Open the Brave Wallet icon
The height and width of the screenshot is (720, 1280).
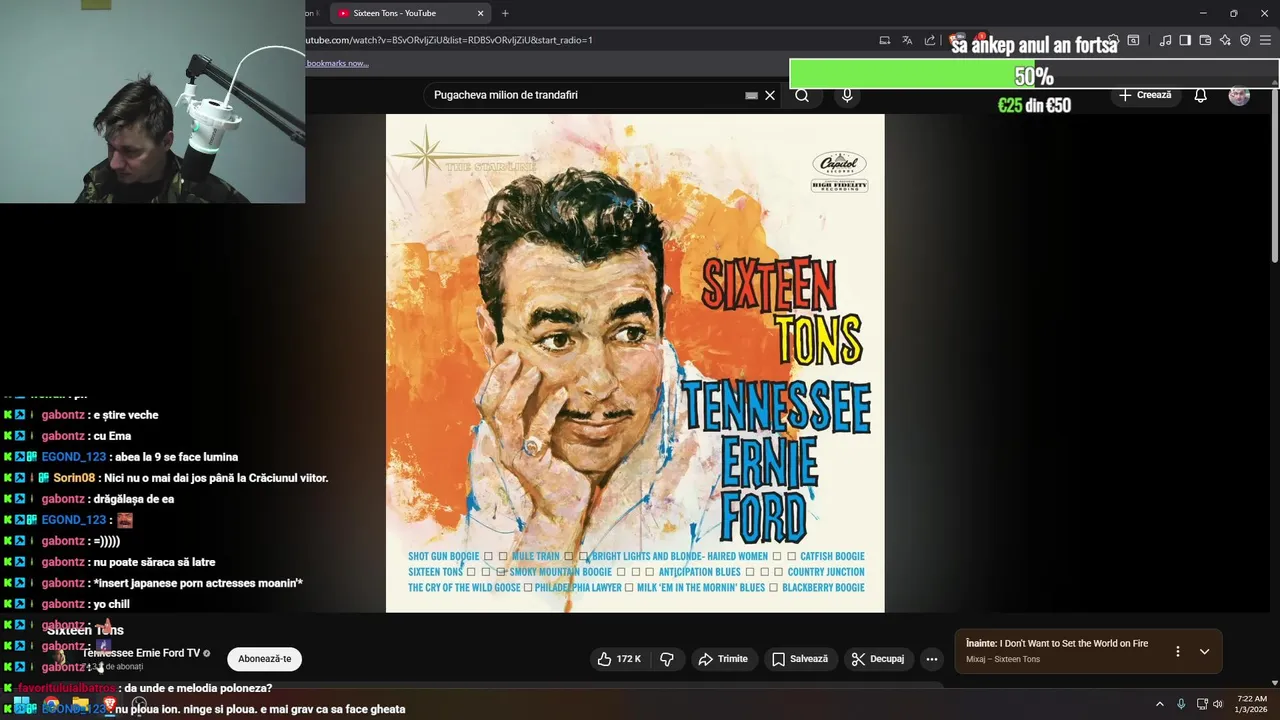1205,40
